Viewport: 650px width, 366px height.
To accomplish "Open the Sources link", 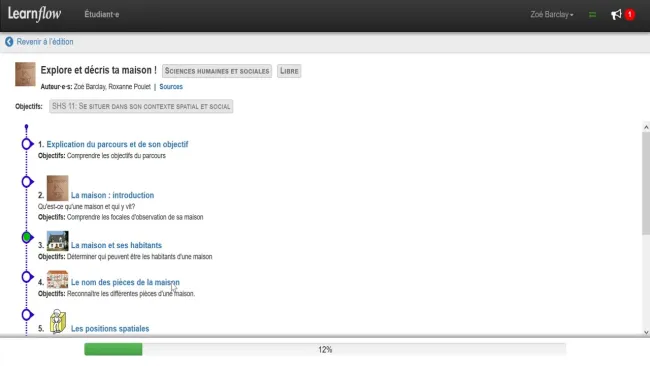I will pyautogui.click(x=171, y=87).
